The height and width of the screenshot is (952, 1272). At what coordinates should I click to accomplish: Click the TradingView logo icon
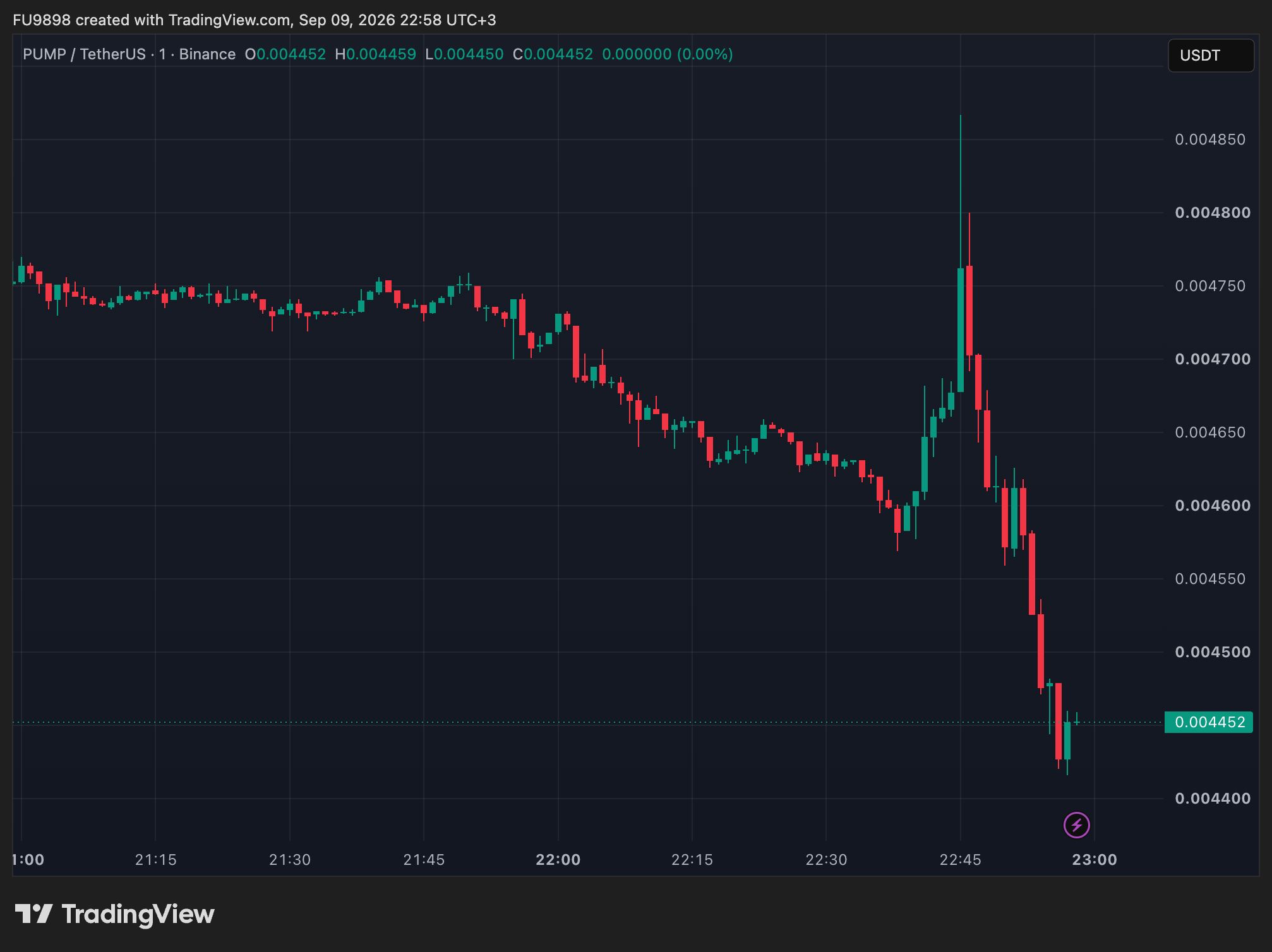[33, 914]
